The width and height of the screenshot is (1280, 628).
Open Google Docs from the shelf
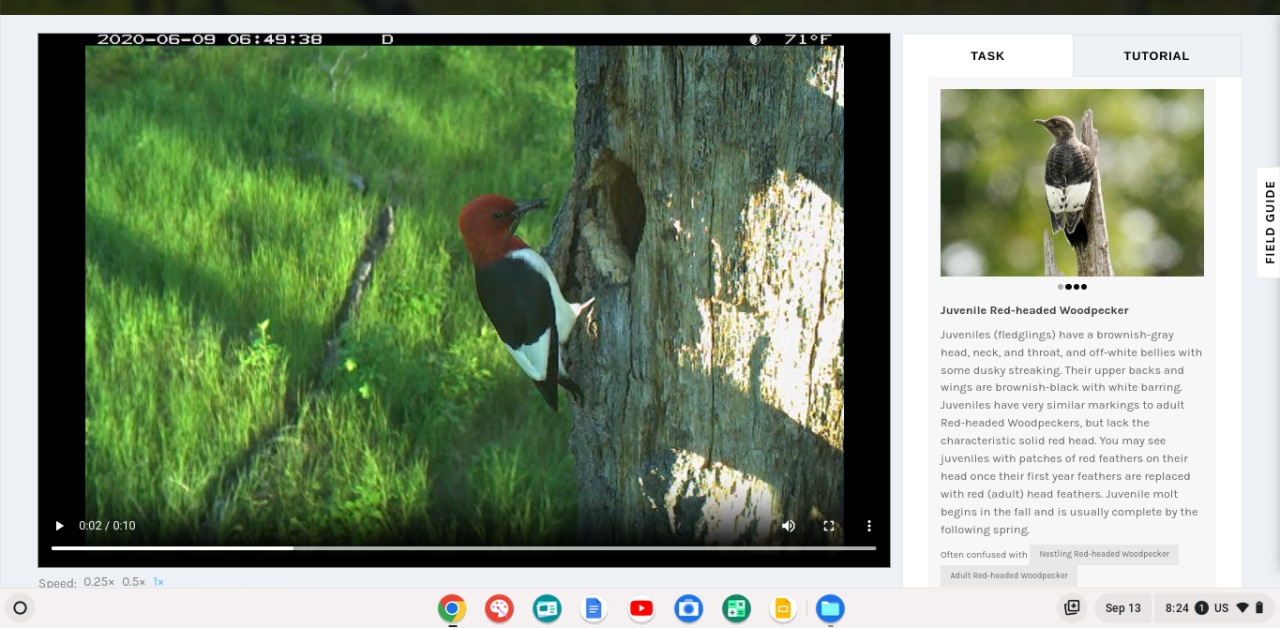(594, 608)
